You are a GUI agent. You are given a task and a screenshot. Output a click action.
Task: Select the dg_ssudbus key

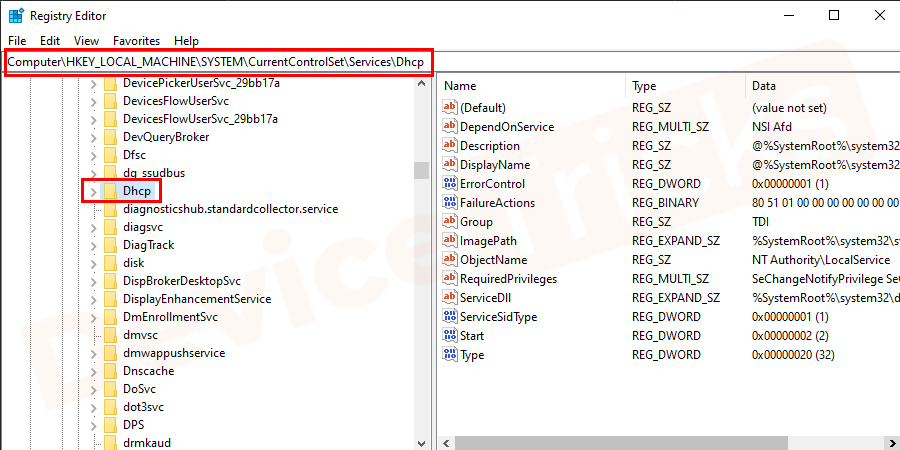coord(154,173)
